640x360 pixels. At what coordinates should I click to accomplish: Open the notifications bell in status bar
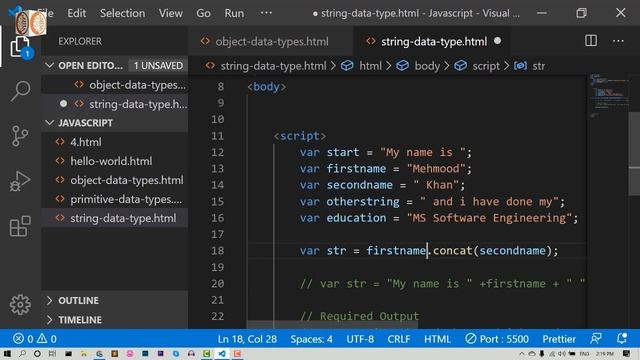tap(622, 339)
